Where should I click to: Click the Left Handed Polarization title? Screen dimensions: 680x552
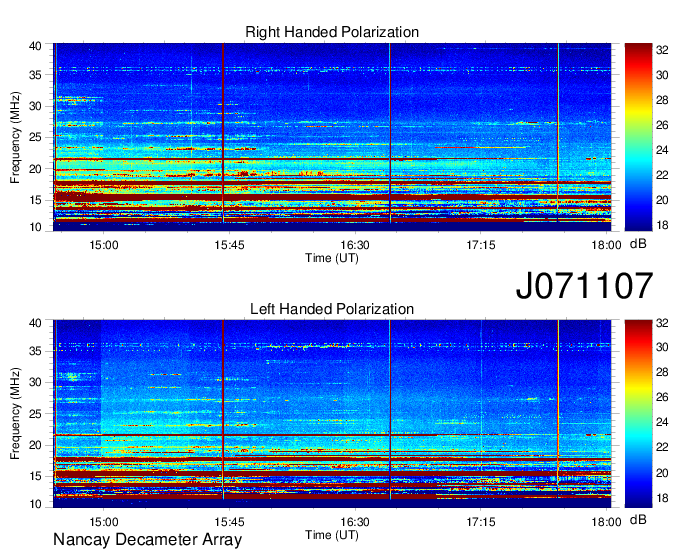332,309
